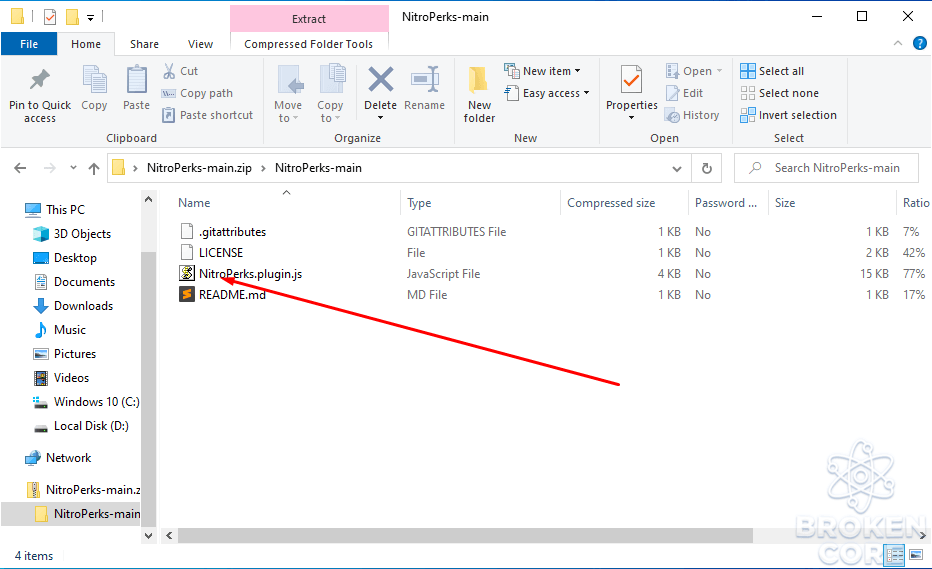Switch to the Share ribbon tab
The image size is (932, 569).
144,44
